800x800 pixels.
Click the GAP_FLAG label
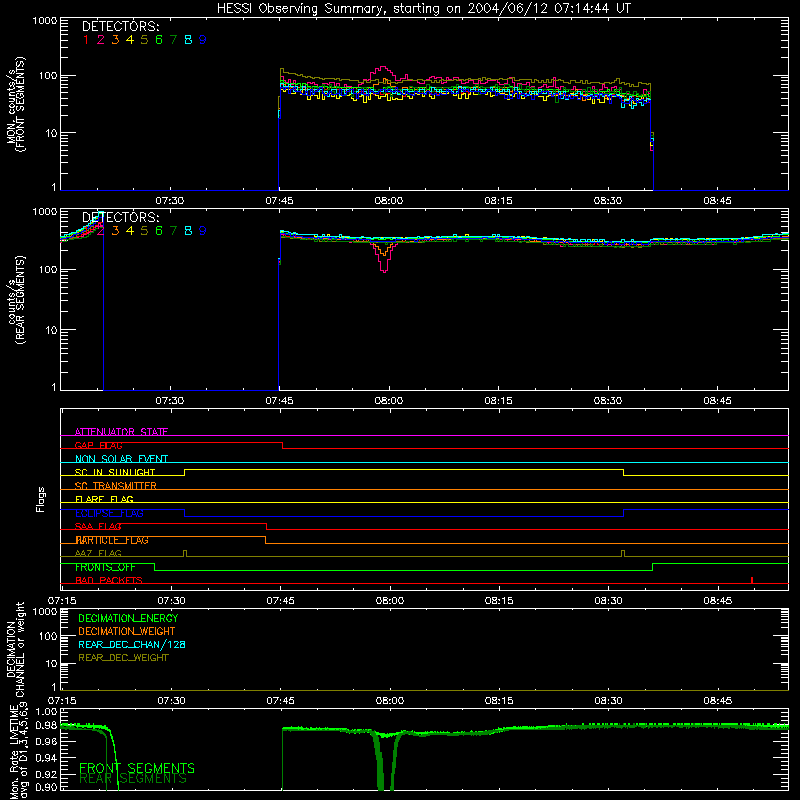98,445
